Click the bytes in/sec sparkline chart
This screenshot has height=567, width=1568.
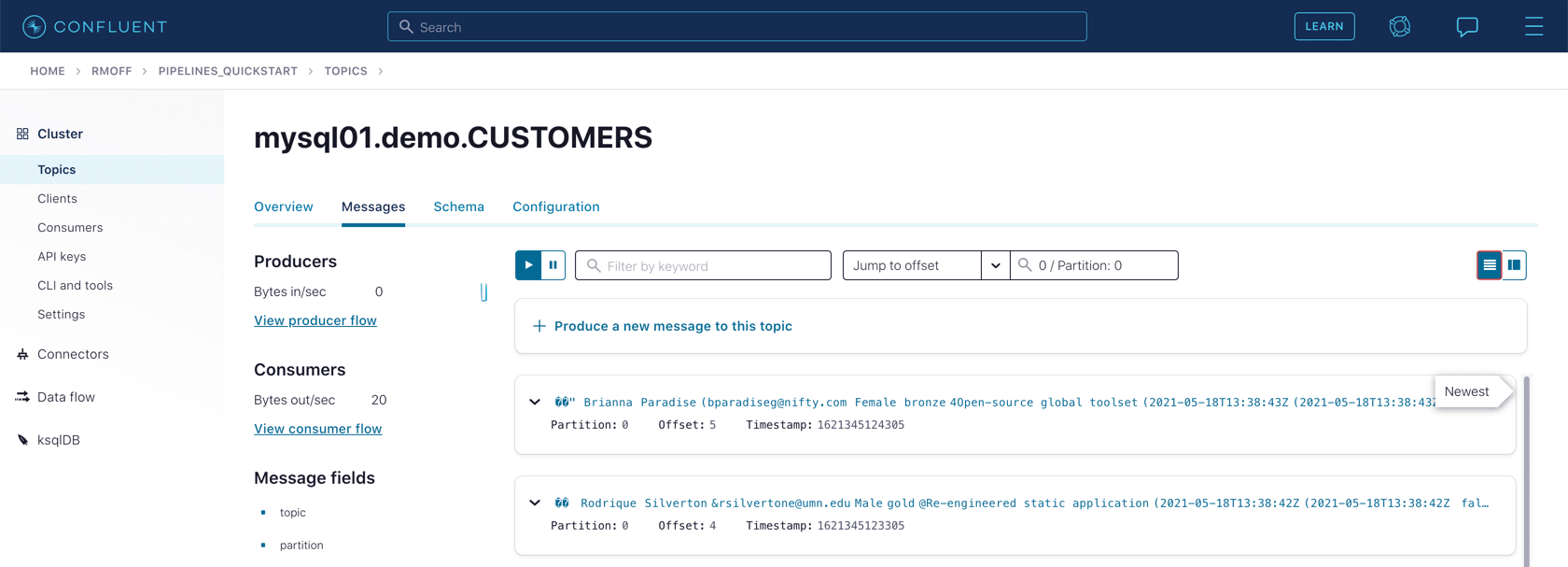click(x=483, y=292)
